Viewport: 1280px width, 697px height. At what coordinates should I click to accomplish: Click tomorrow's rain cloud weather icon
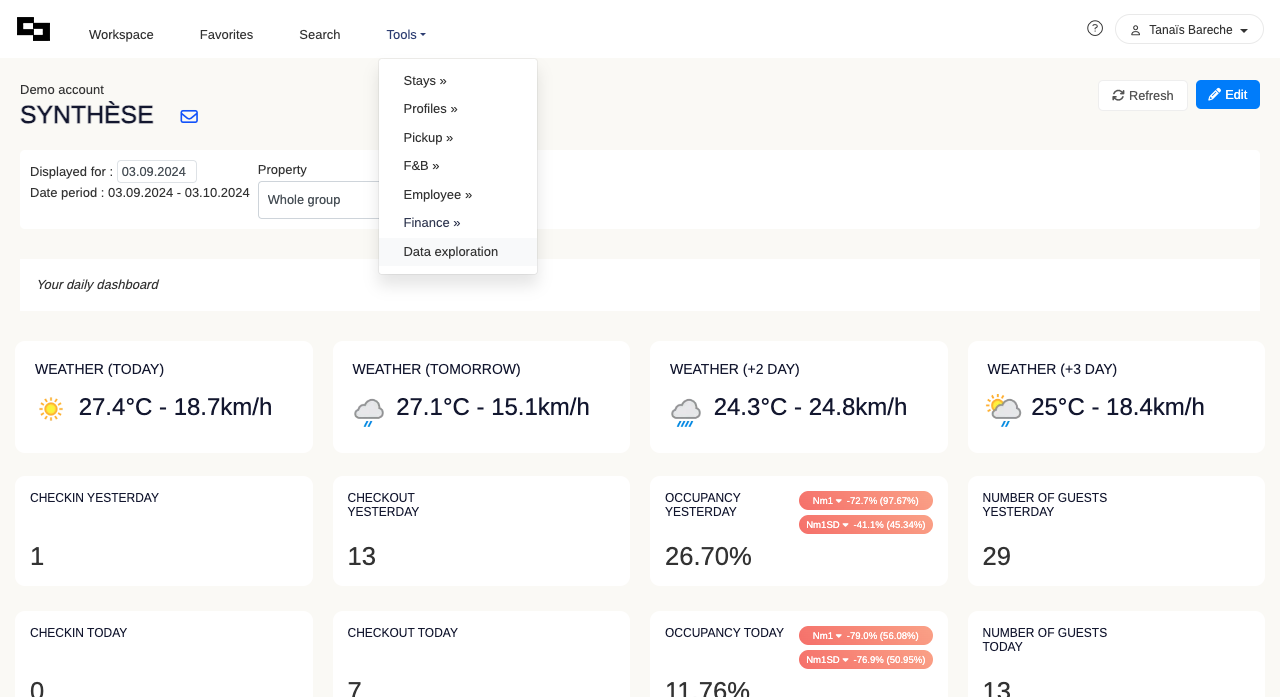[368, 411]
